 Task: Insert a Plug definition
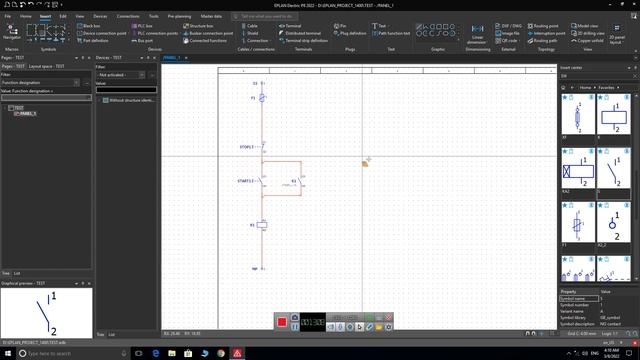(x=350, y=33)
